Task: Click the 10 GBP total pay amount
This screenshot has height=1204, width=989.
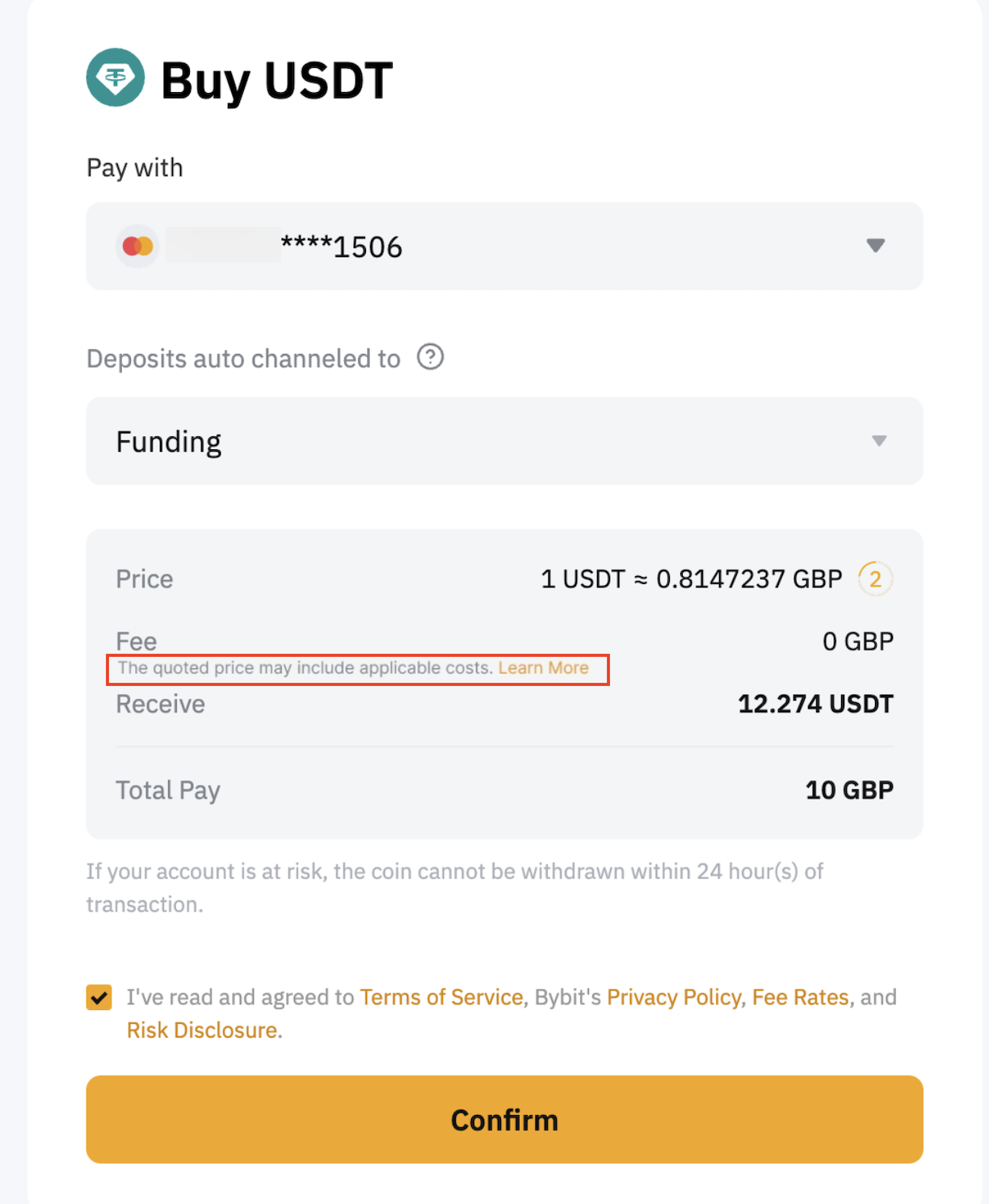Action: (x=849, y=790)
